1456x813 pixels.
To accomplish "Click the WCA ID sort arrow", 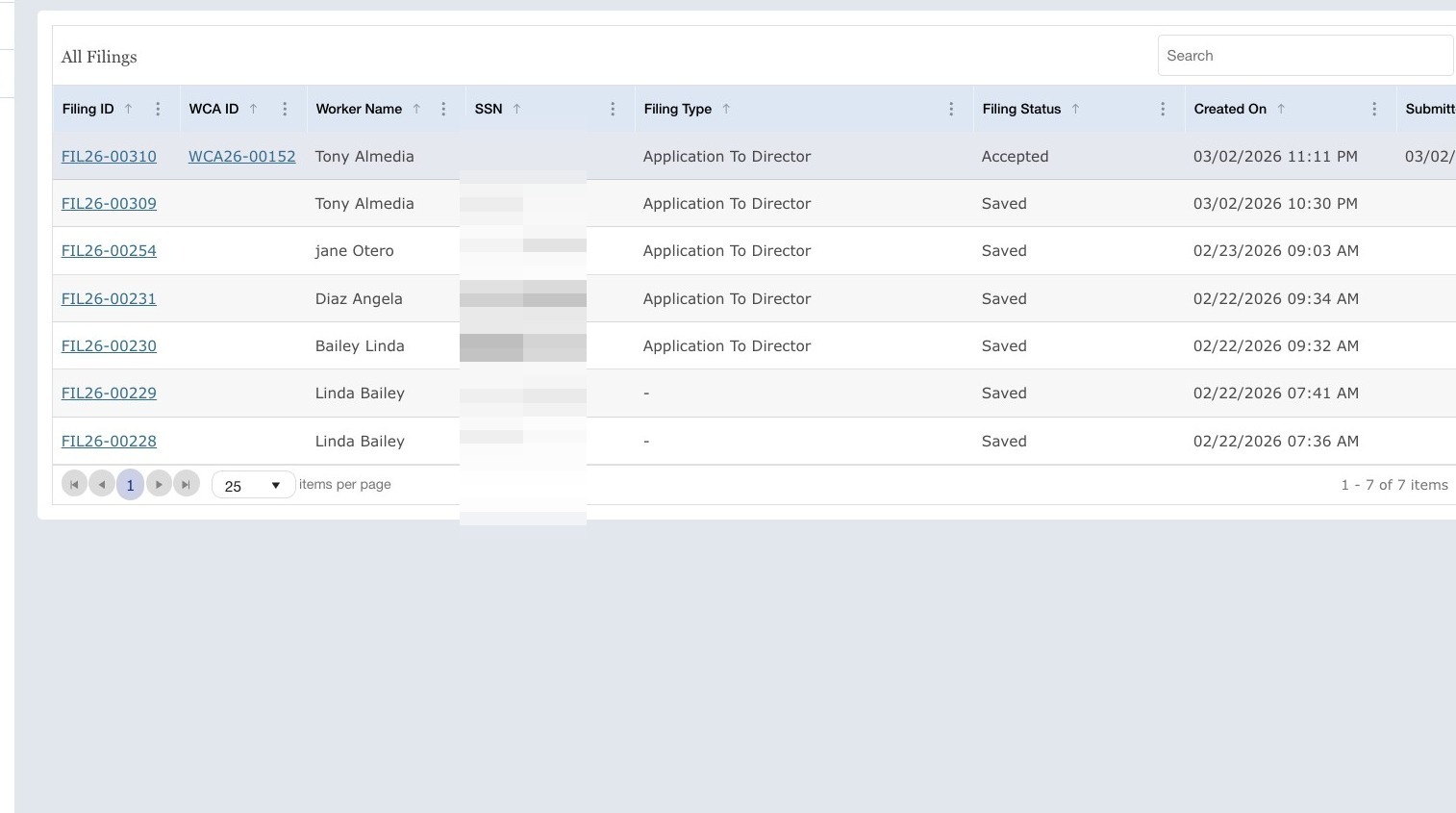I will pos(253,109).
